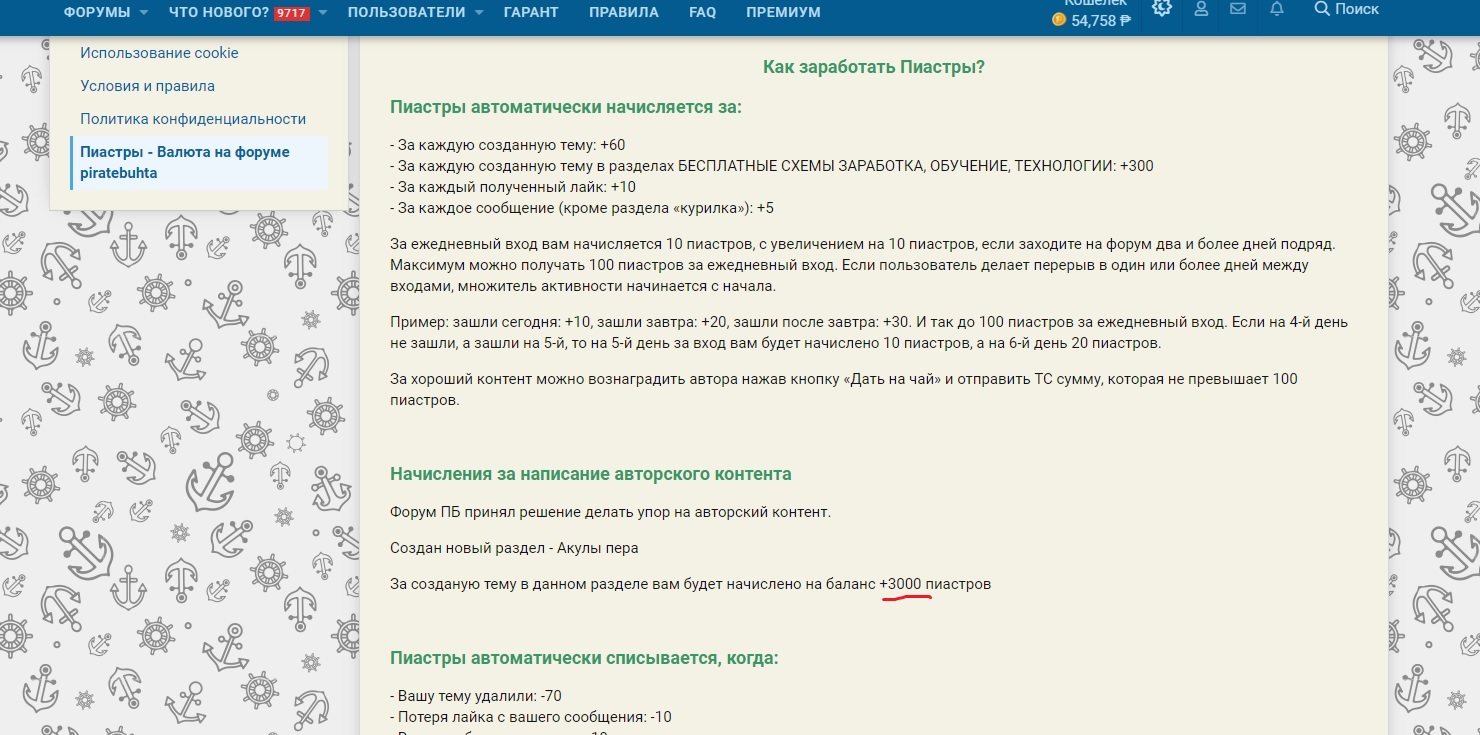Open the notifications bell icon
This screenshot has width=1480, height=735.
pos(1276,9)
